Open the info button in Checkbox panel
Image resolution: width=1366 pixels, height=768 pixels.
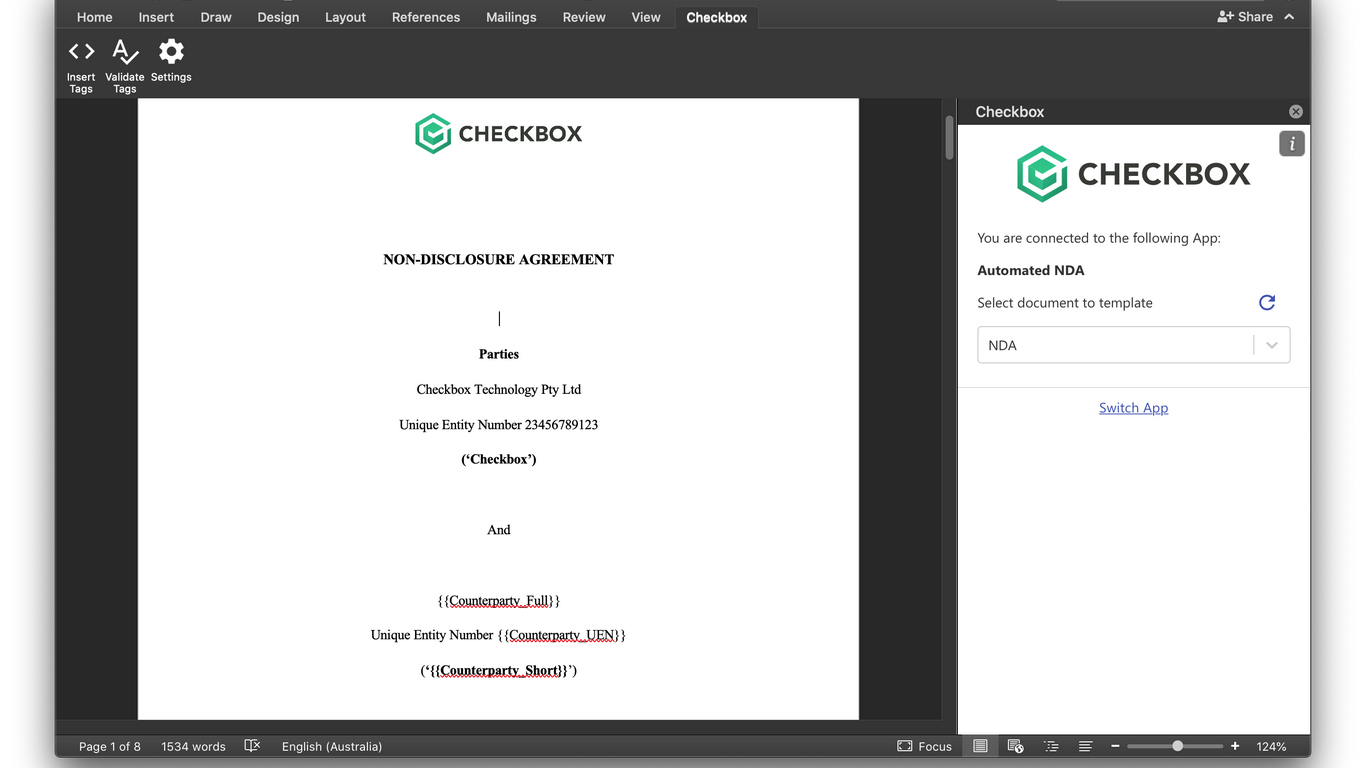(1292, 144)
